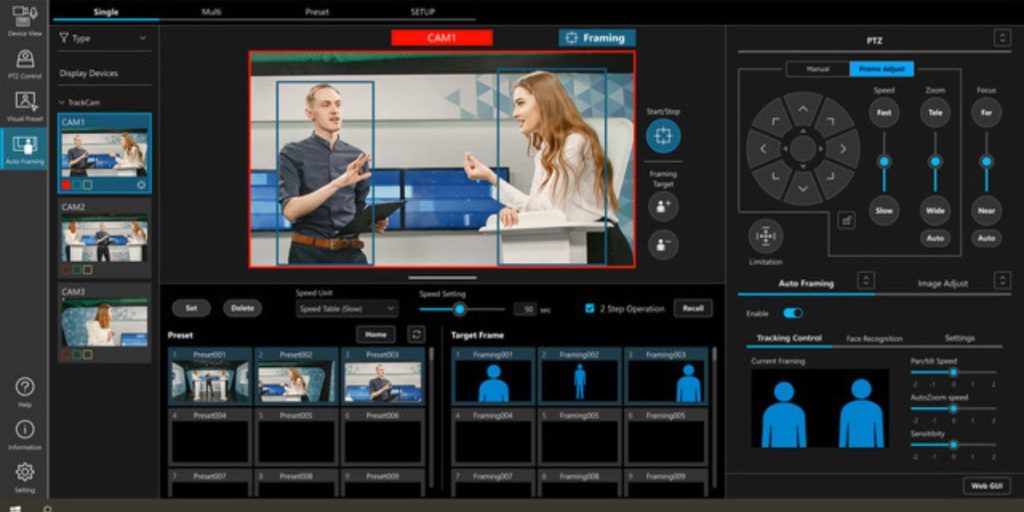Click the add Framing Target person icon
This screenshot has height=512, width=1024.
[663, 206]
